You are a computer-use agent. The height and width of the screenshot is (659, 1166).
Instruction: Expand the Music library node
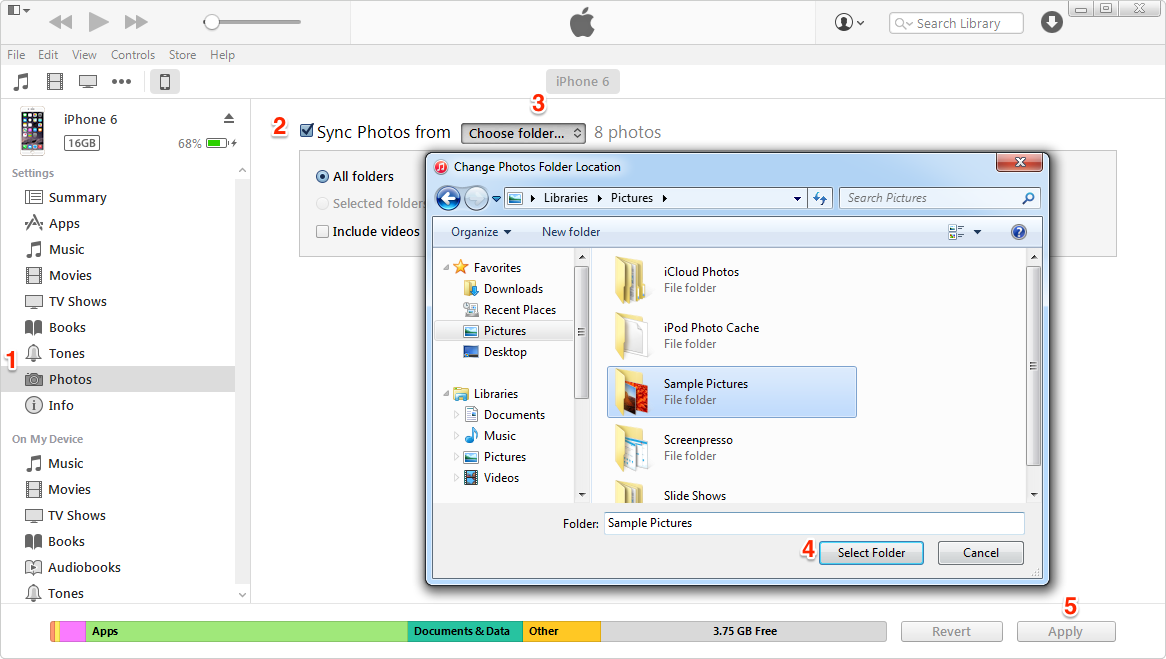[x=456, y=436]
